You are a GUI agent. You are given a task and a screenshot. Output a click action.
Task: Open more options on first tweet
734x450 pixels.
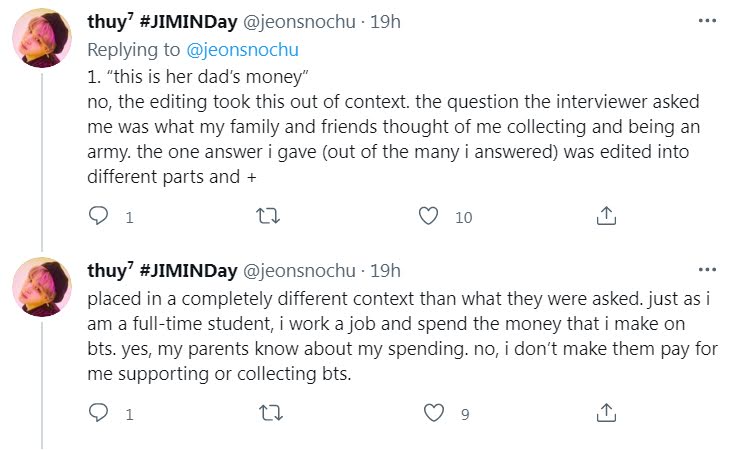708,20
